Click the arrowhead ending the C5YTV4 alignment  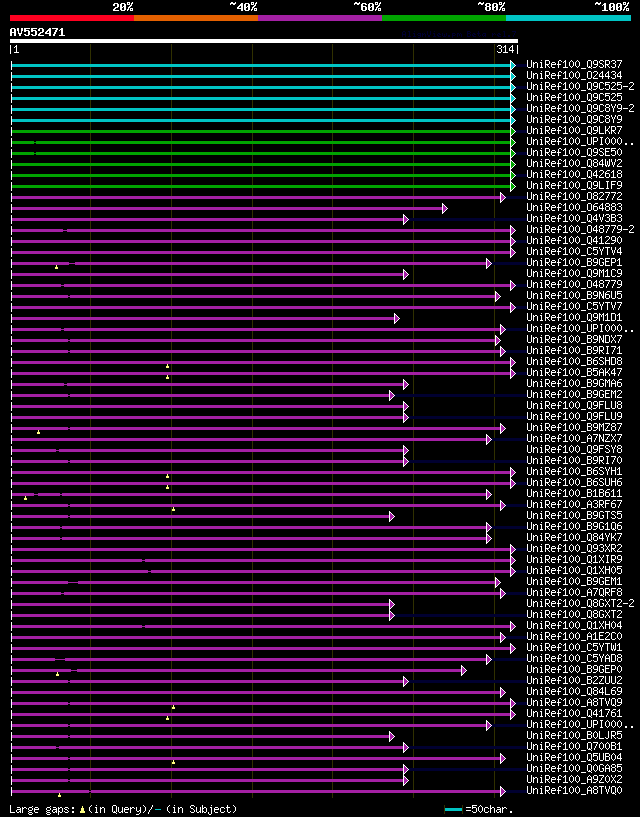(x=513, y=252)
